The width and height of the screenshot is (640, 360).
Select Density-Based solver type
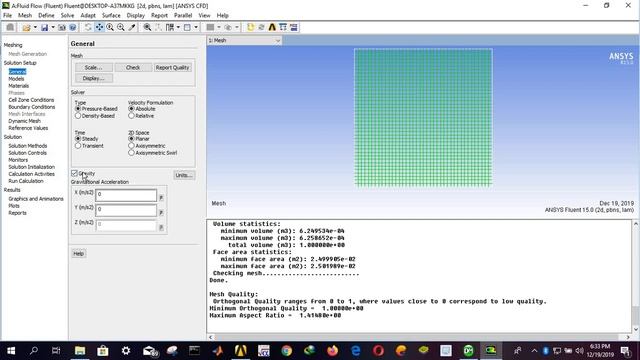click(78, 116)
